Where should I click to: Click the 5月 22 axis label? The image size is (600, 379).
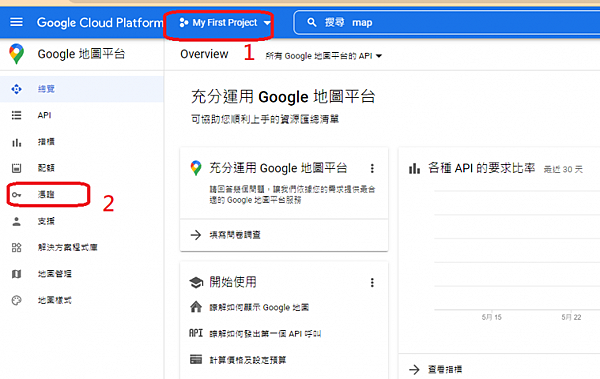[571, 317]
